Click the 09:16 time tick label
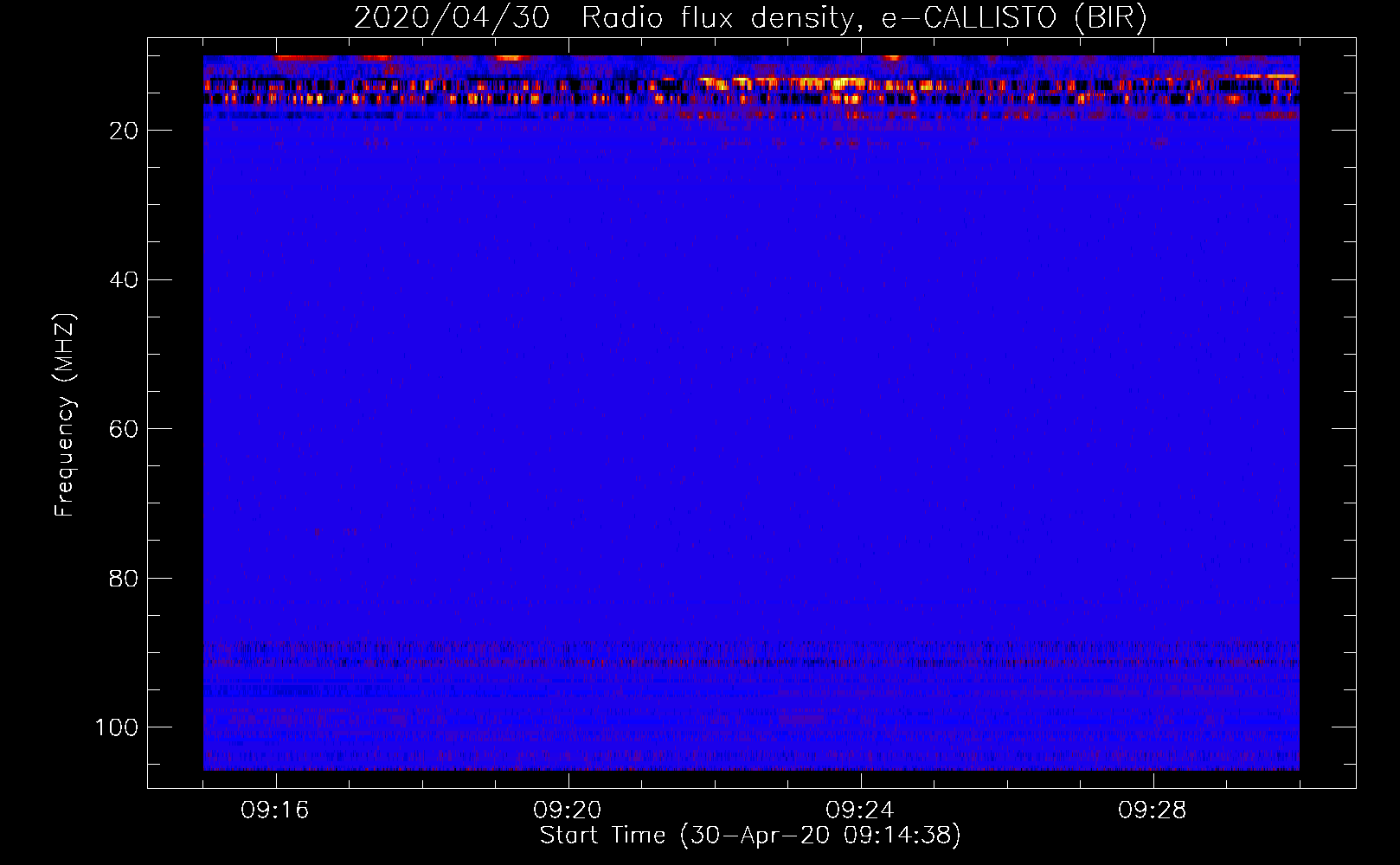1400x865 pixels. click(x=275, y=811)
